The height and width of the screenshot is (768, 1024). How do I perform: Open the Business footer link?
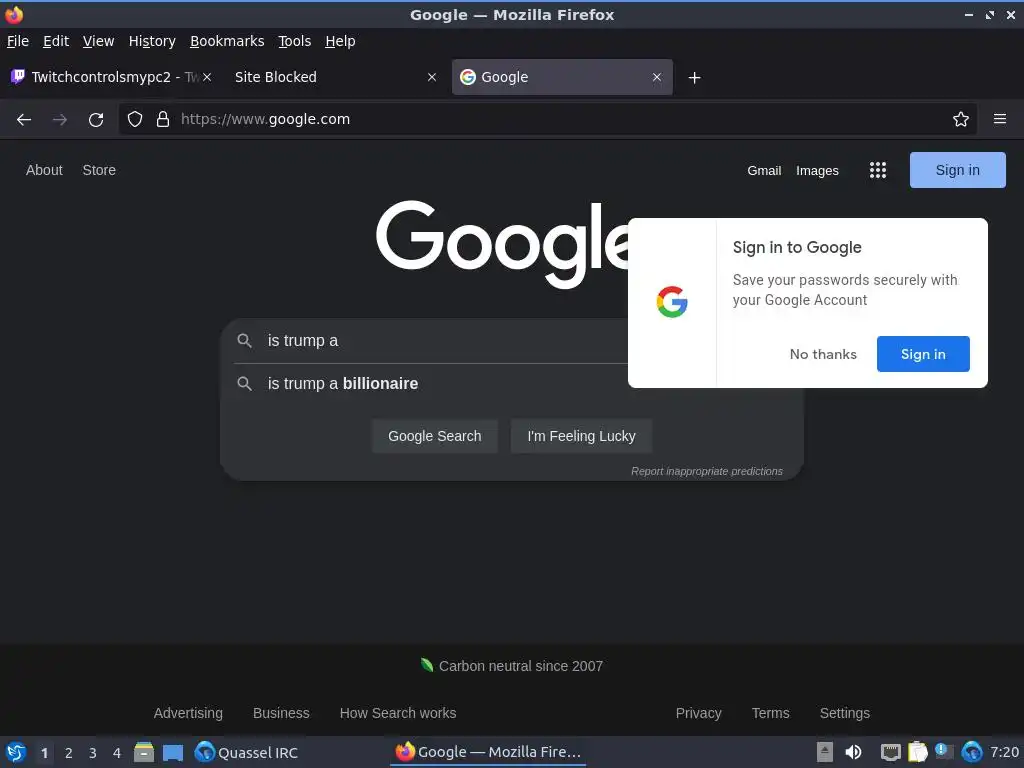coord(281,713)
